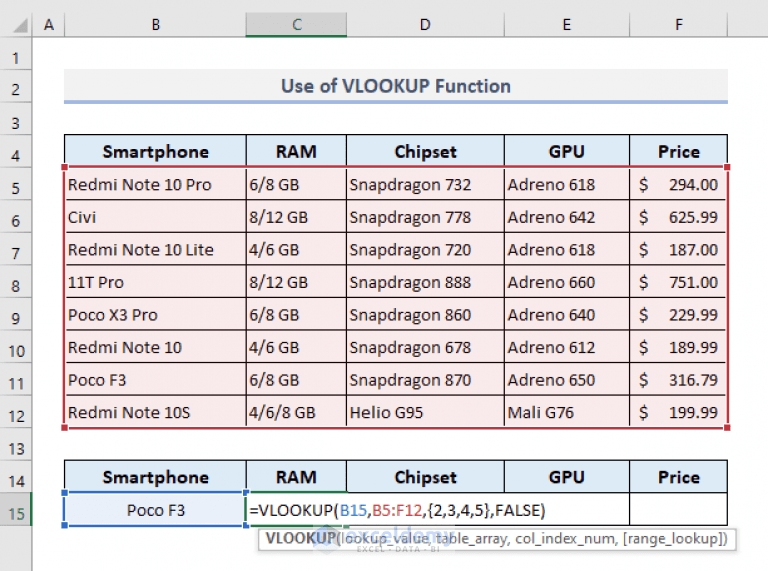768x571 pixels.
Task: Click the 'Use of VLOOKUP Function' title cell
Action: pyautogui.click(x=396, y=86)
